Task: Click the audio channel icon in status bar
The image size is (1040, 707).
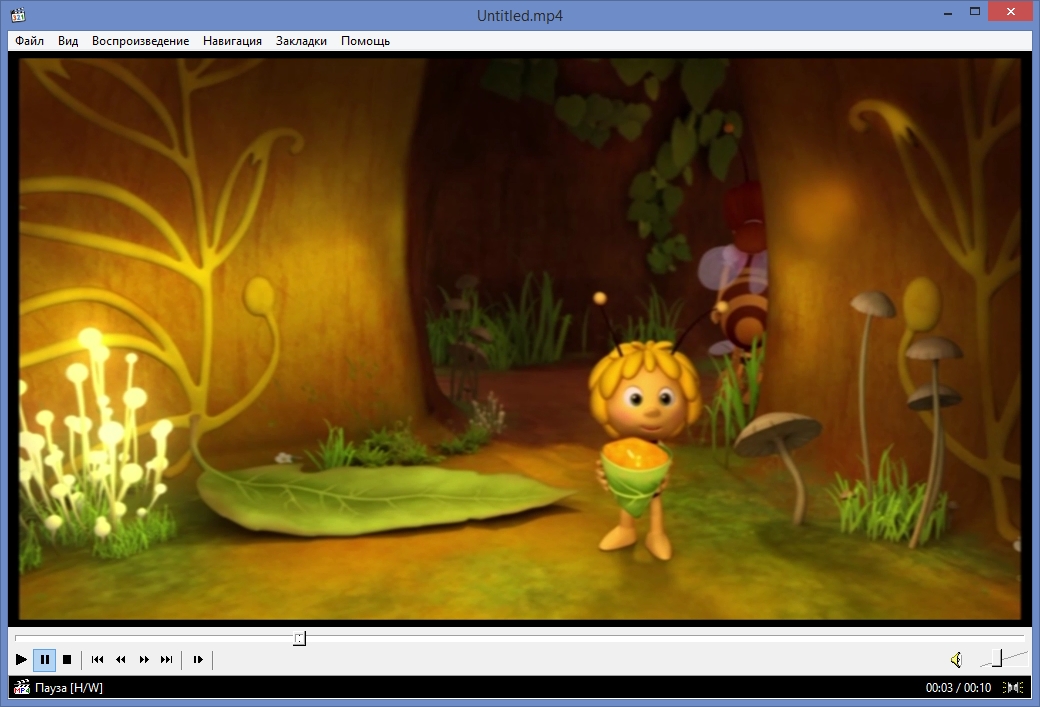Action: [x=1013, y=688]
